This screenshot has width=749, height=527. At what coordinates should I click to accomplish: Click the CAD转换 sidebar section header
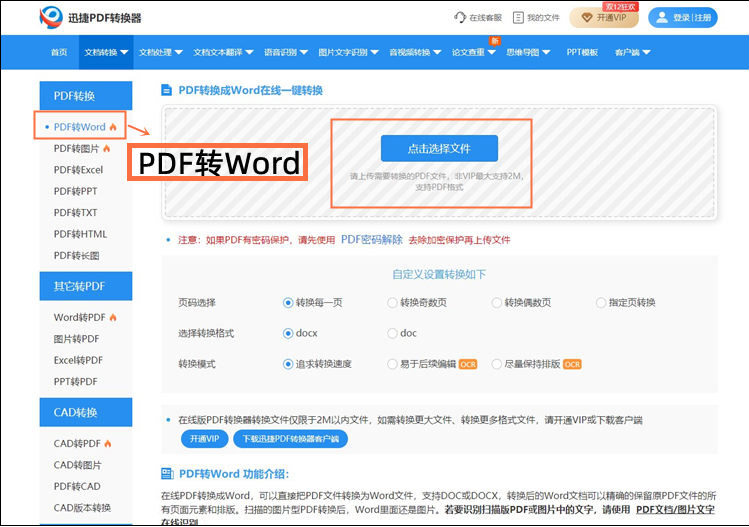click(x=86, y=412)
